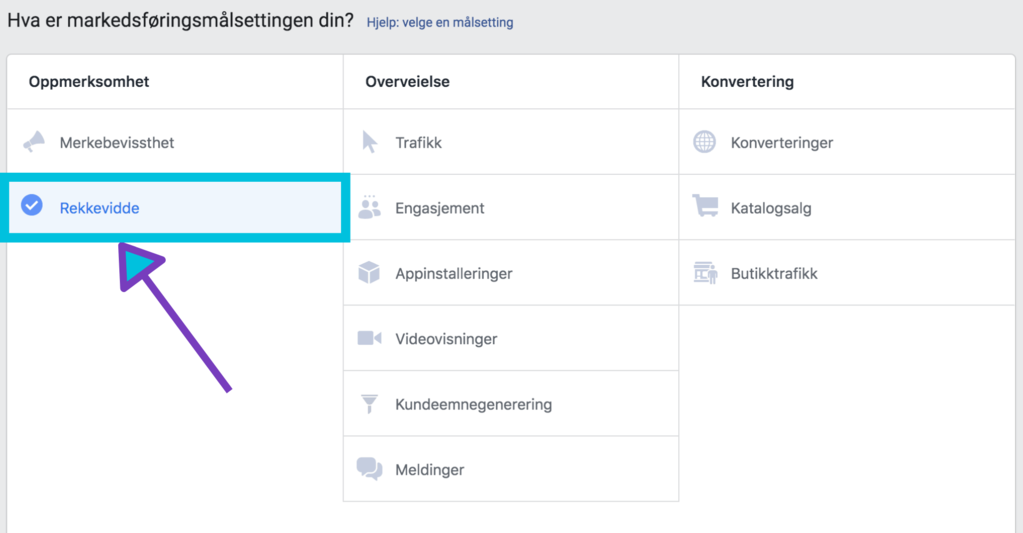Click the Rekkevidde objective label
The width and height of the screenshot is (1023, 533).
(x=99, y=208)
